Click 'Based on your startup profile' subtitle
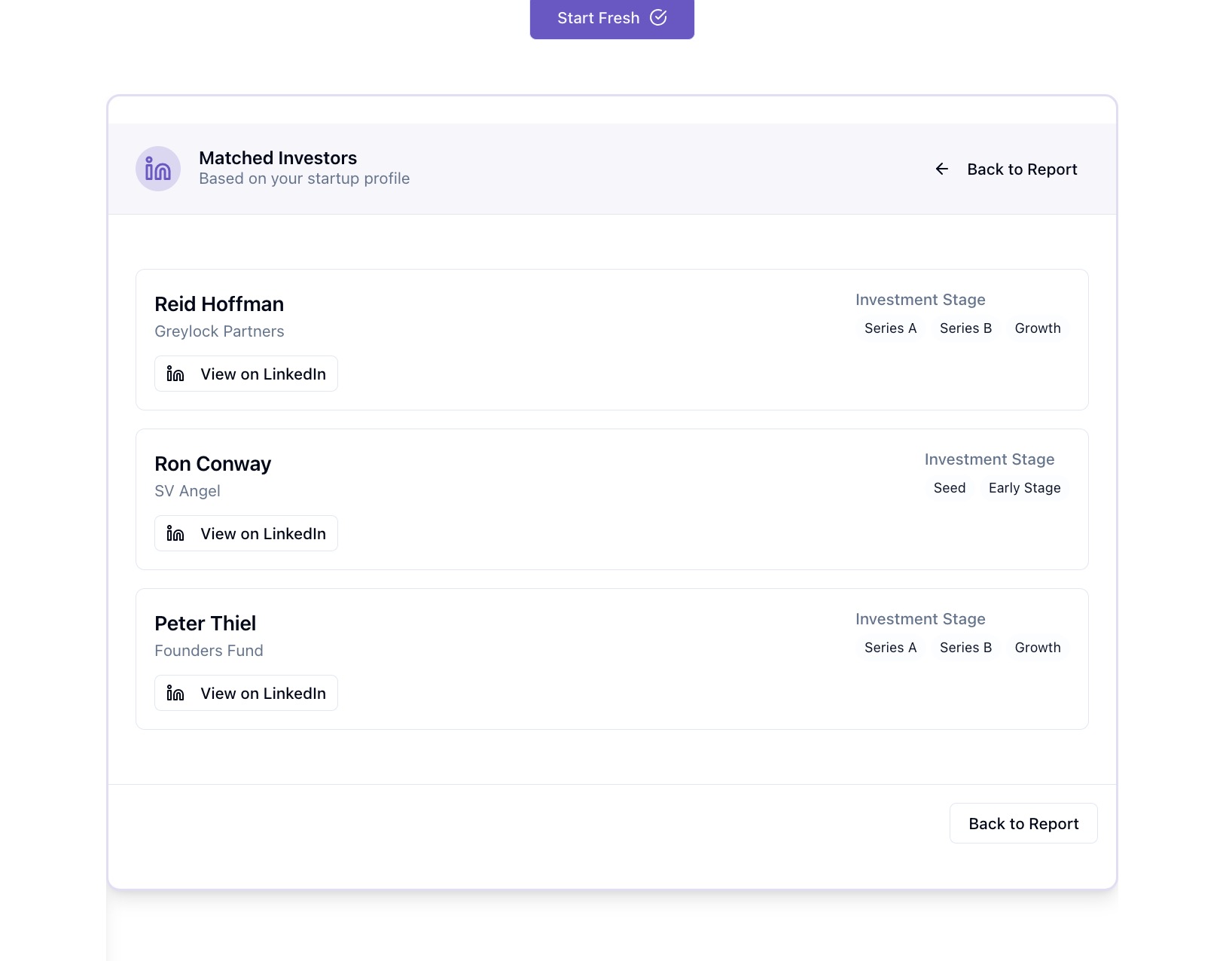This screenshot has width=1232, height=961. tap(304, 178)
